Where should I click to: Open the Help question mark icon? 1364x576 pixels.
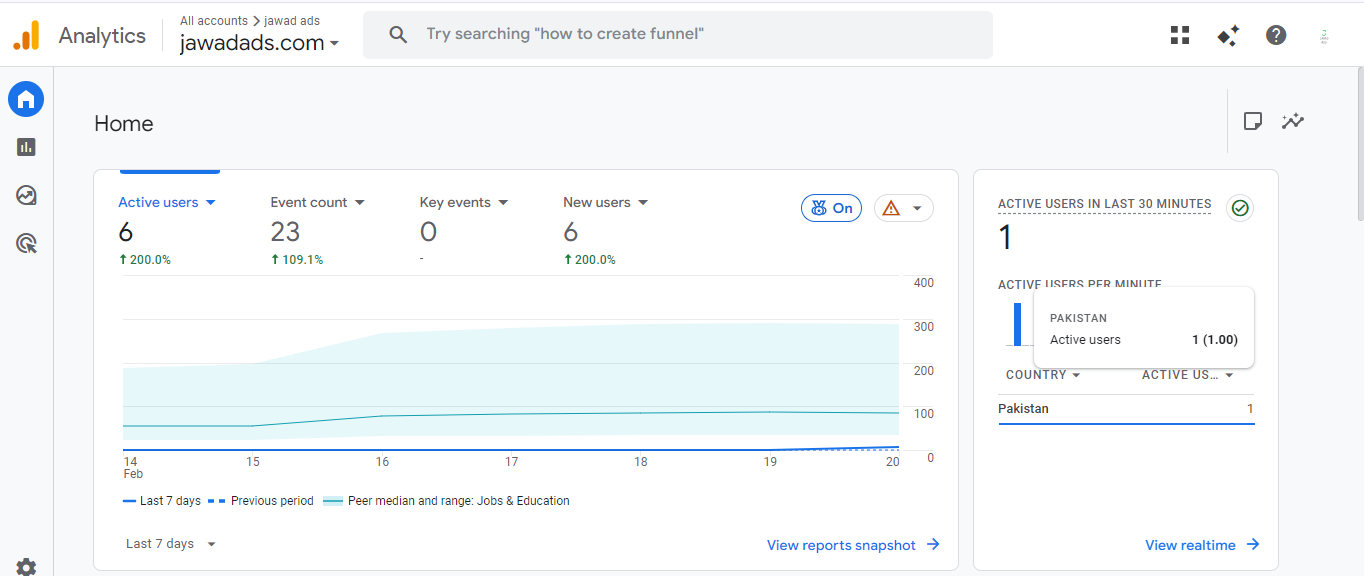point(1276,35)
